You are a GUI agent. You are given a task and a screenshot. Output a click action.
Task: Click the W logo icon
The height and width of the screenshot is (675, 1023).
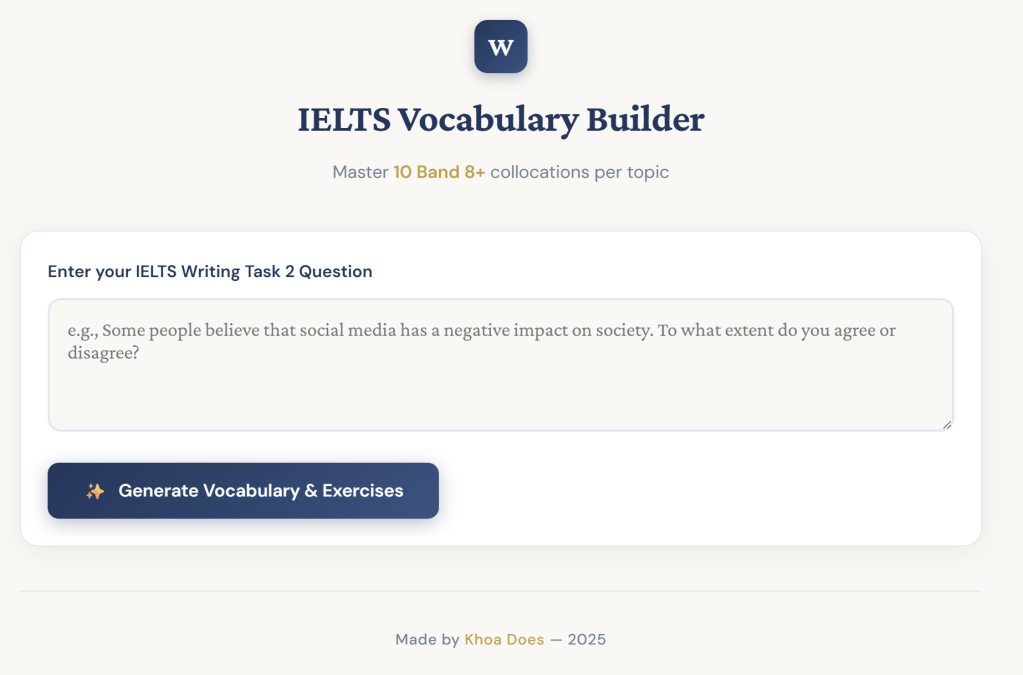(501, 47)
